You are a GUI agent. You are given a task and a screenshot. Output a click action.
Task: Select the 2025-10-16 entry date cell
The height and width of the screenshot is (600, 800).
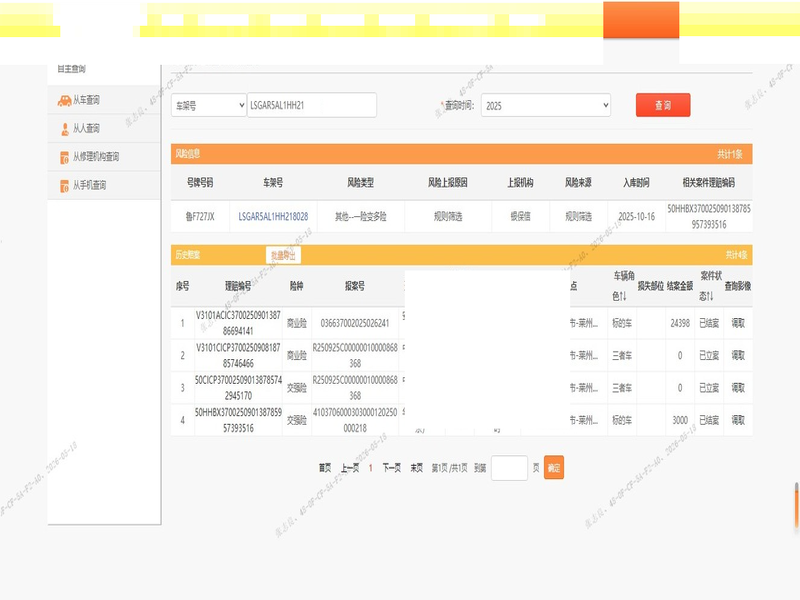pyautogui.click(x=636, y=216)
